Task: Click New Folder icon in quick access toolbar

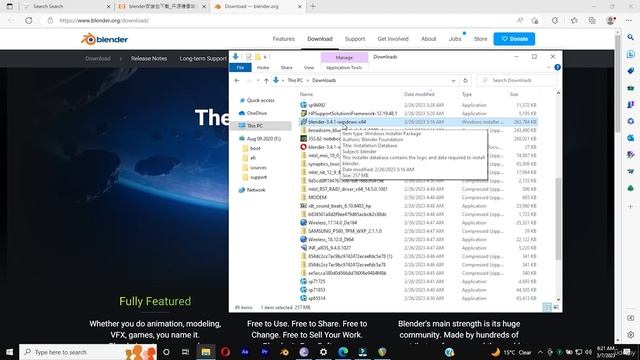Action: [x=258, y=57]
